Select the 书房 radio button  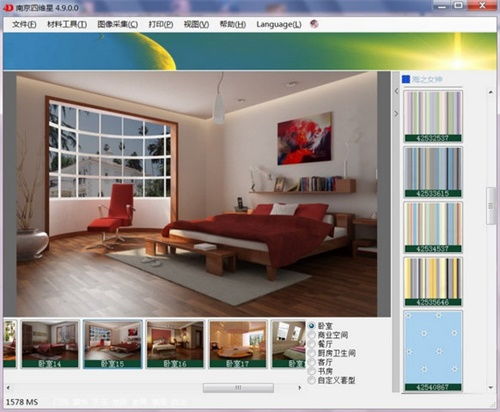click(x=311, y=371)
